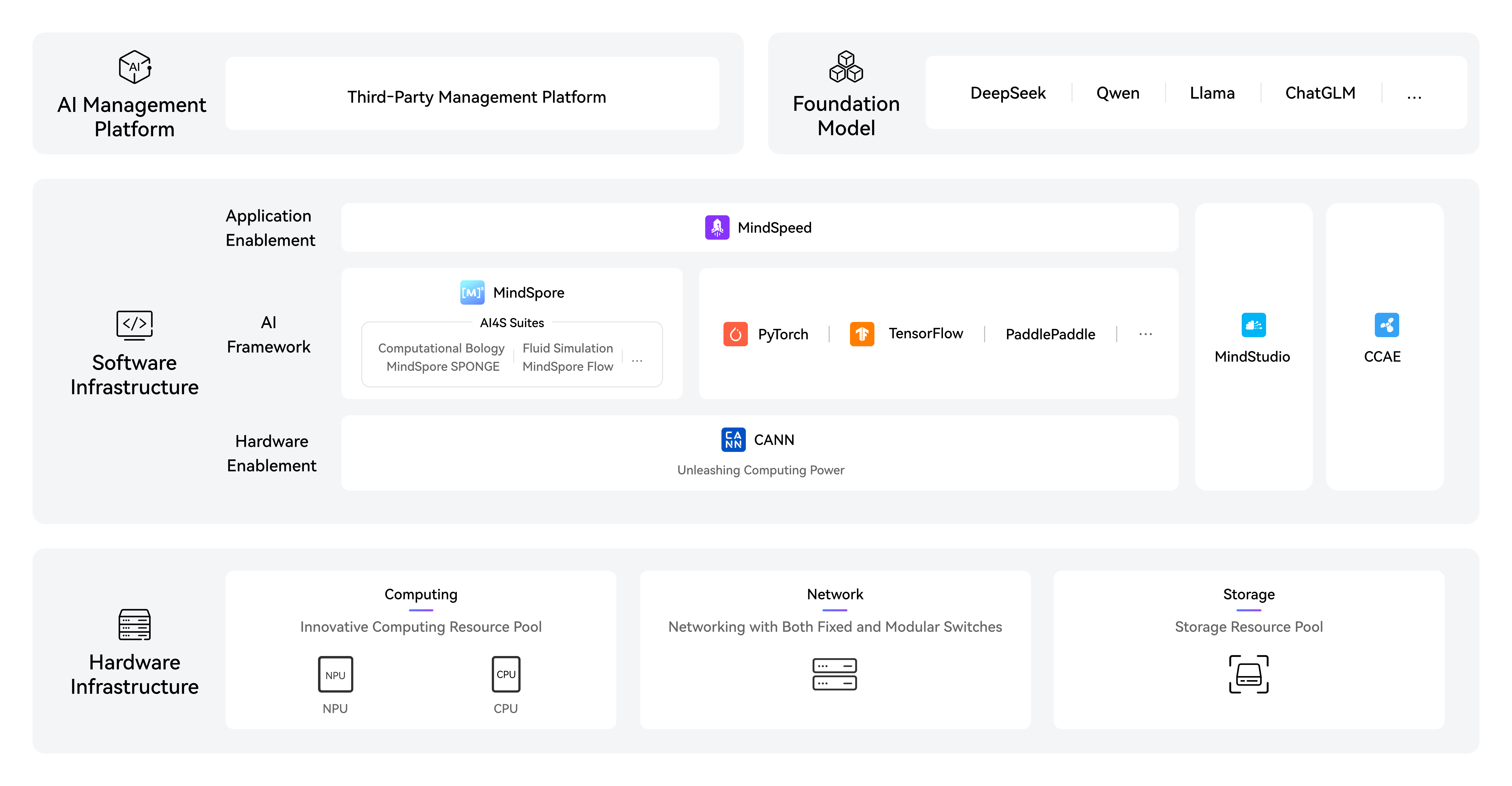Click the DeepSeek model label
Image resolution: width=1512 pixels, height=786 pixels.
click(x=1008, y=93)
